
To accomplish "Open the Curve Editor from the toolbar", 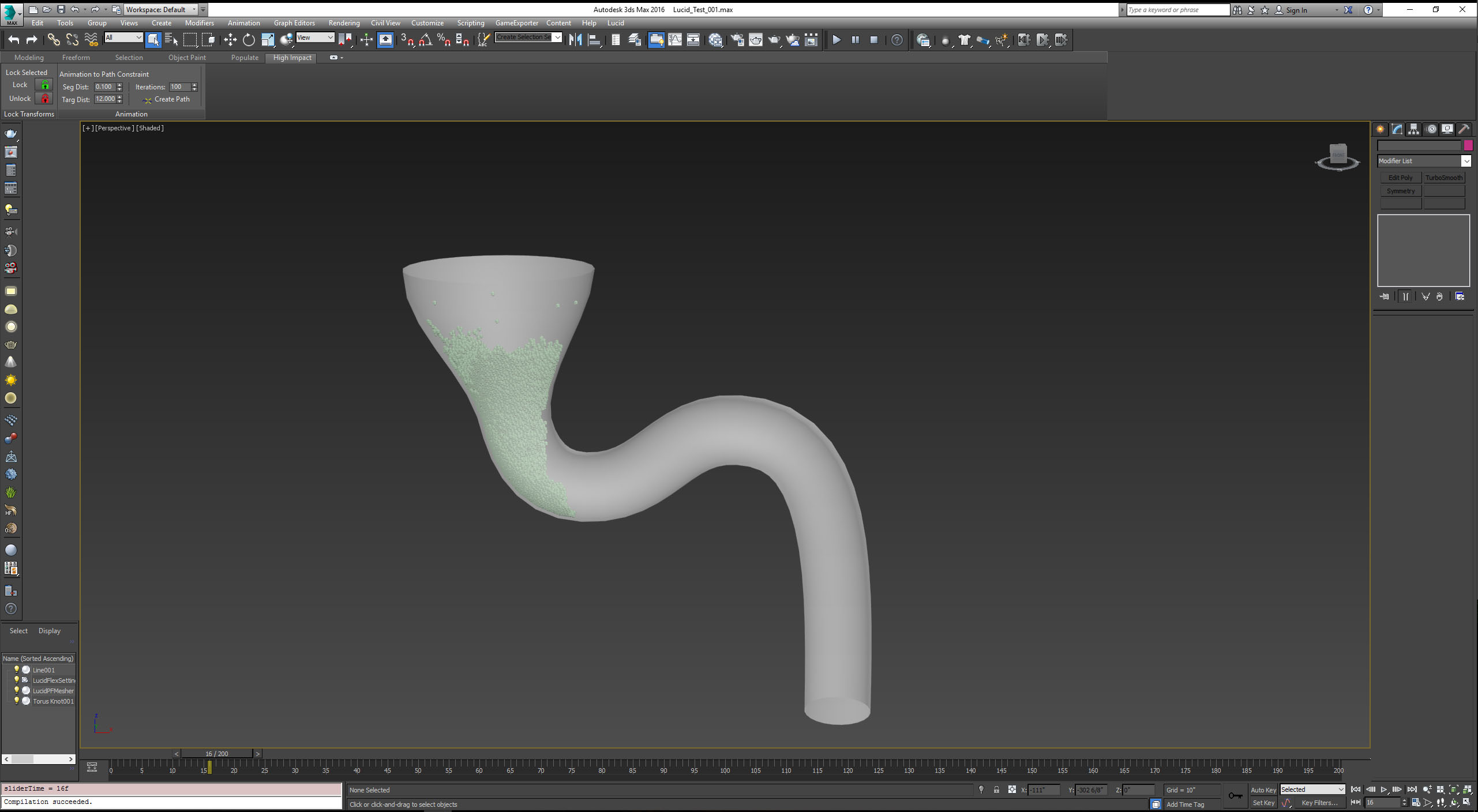I will 674,40.
